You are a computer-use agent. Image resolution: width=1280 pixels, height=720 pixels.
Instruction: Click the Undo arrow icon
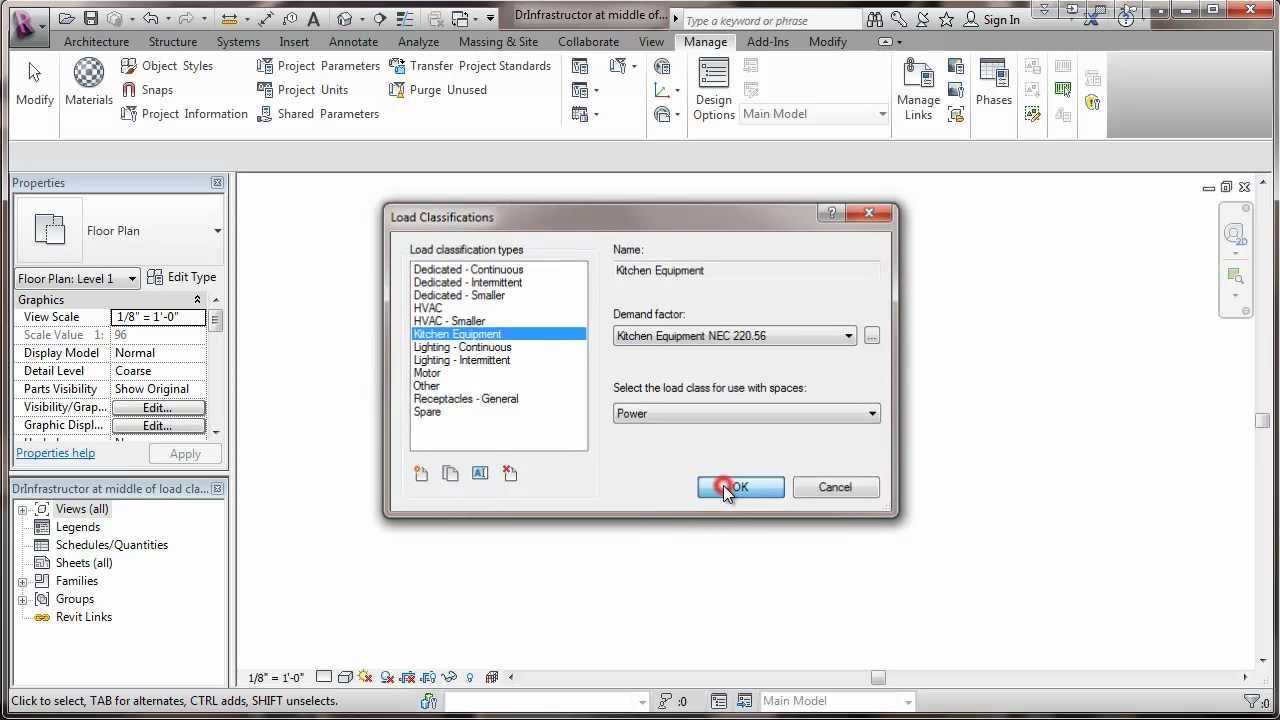point(150,18)
